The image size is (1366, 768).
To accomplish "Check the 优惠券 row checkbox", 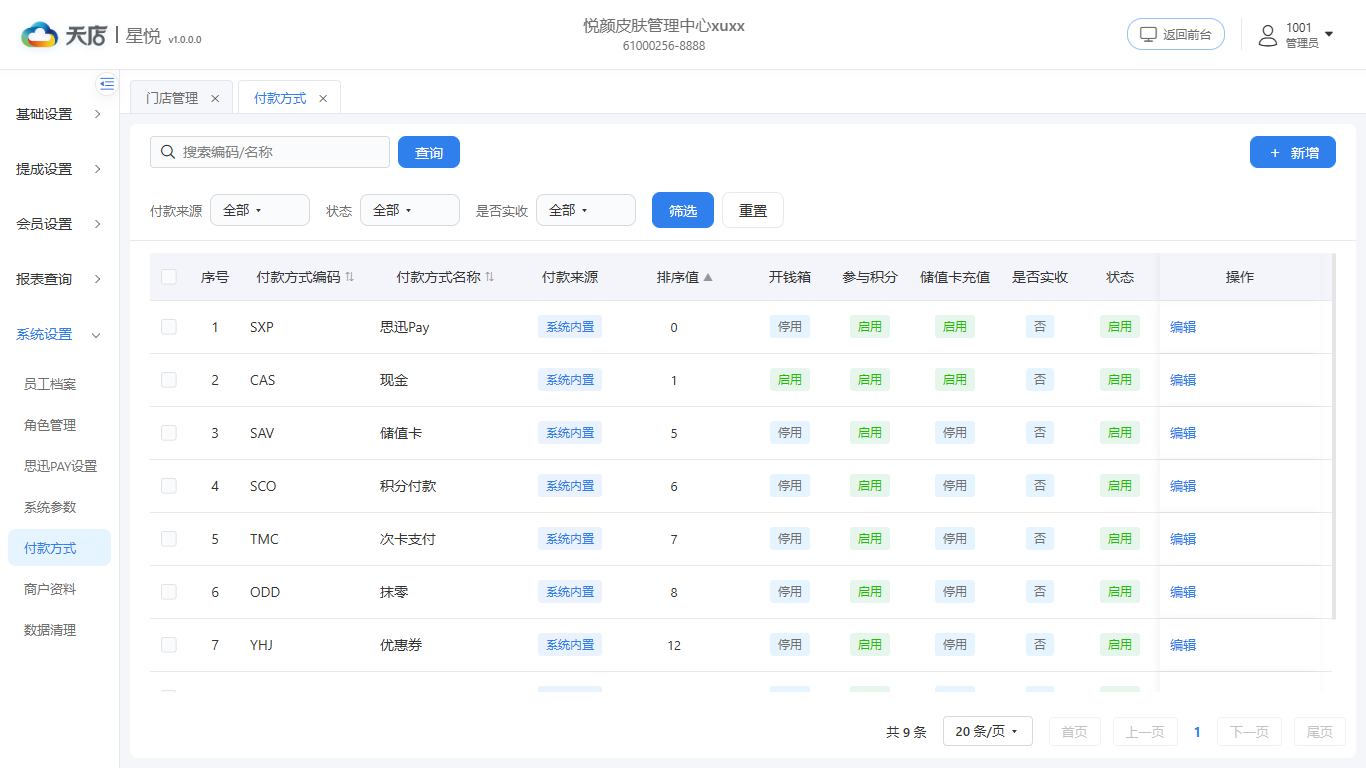I will (x=169, y=645).
